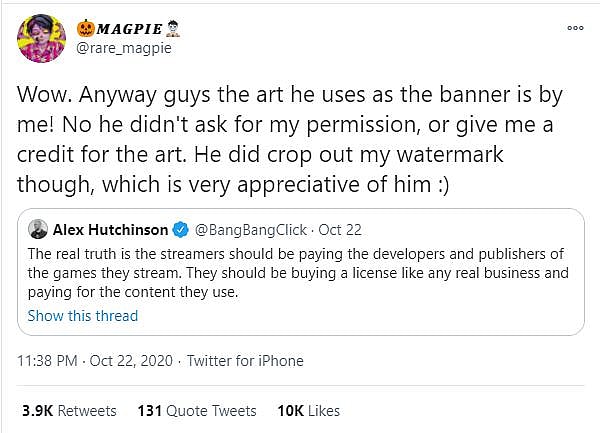Open the tweet's three-dot more options menu
This screenshot has height=433, width=600.
pos(574,27)
